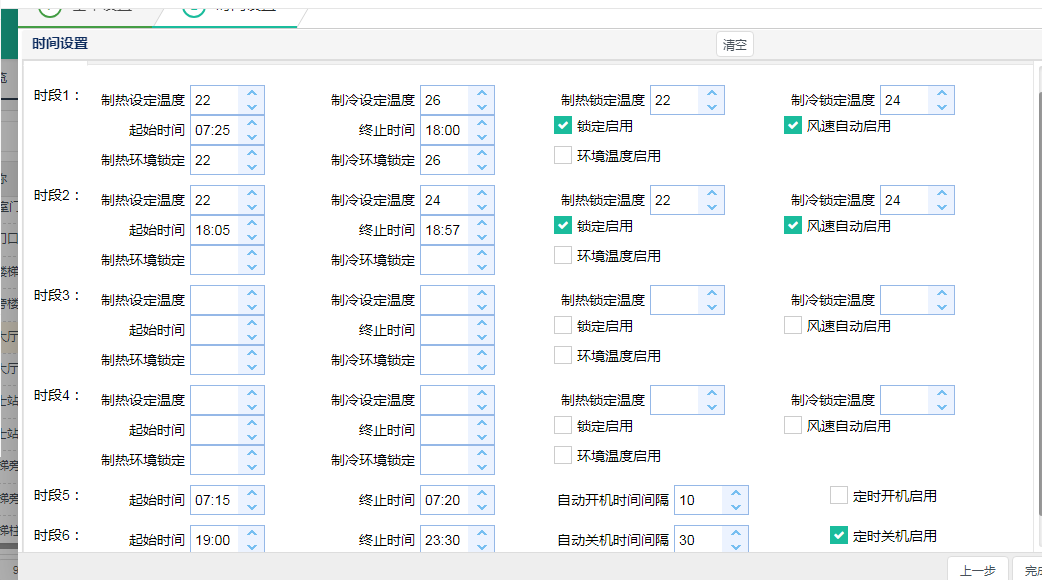
Task: Decrease 时段1 制冷锁定温度 with down arrow
Action: pos(942,107)
